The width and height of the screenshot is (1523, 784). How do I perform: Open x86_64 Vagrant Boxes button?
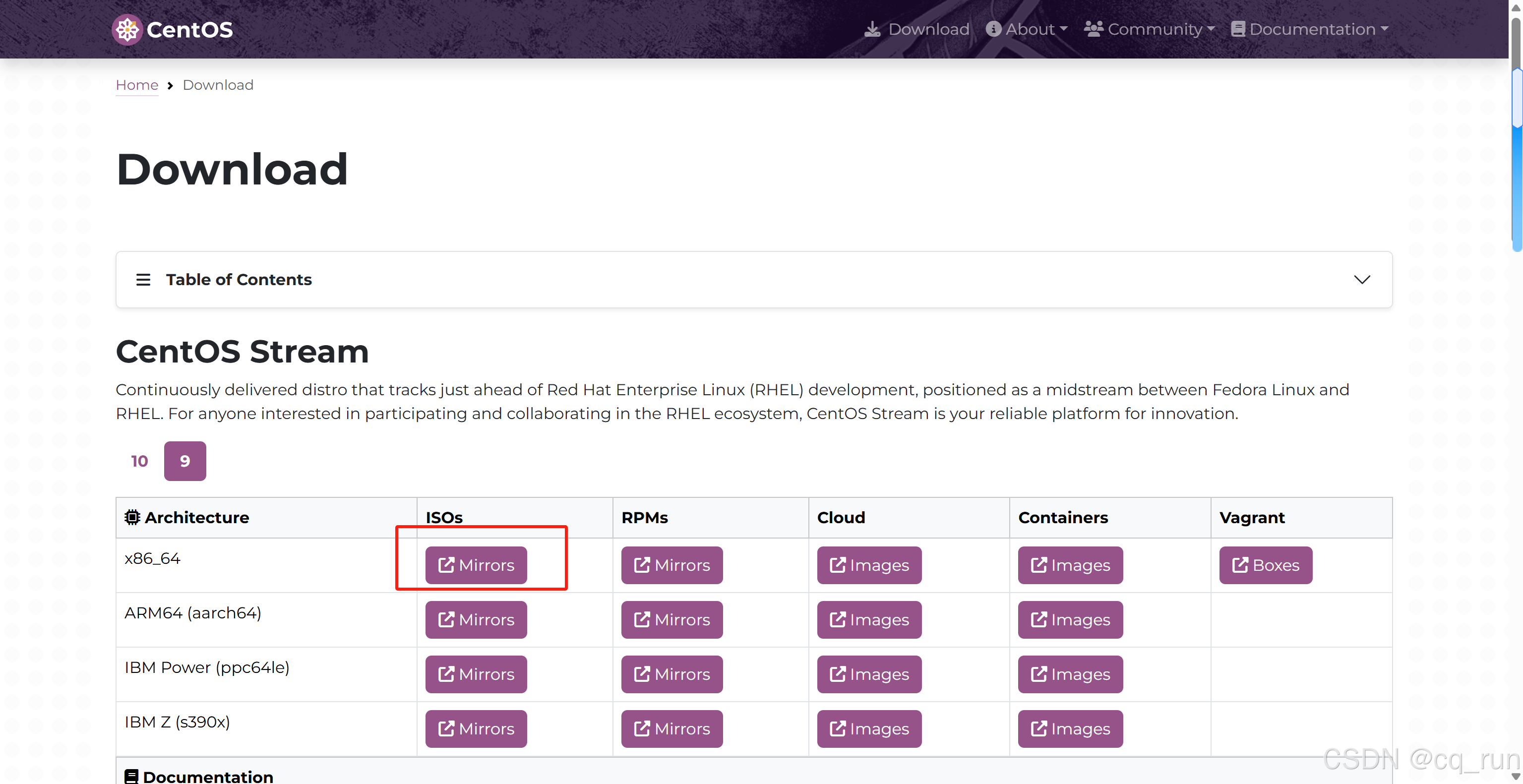point(1266,565)
